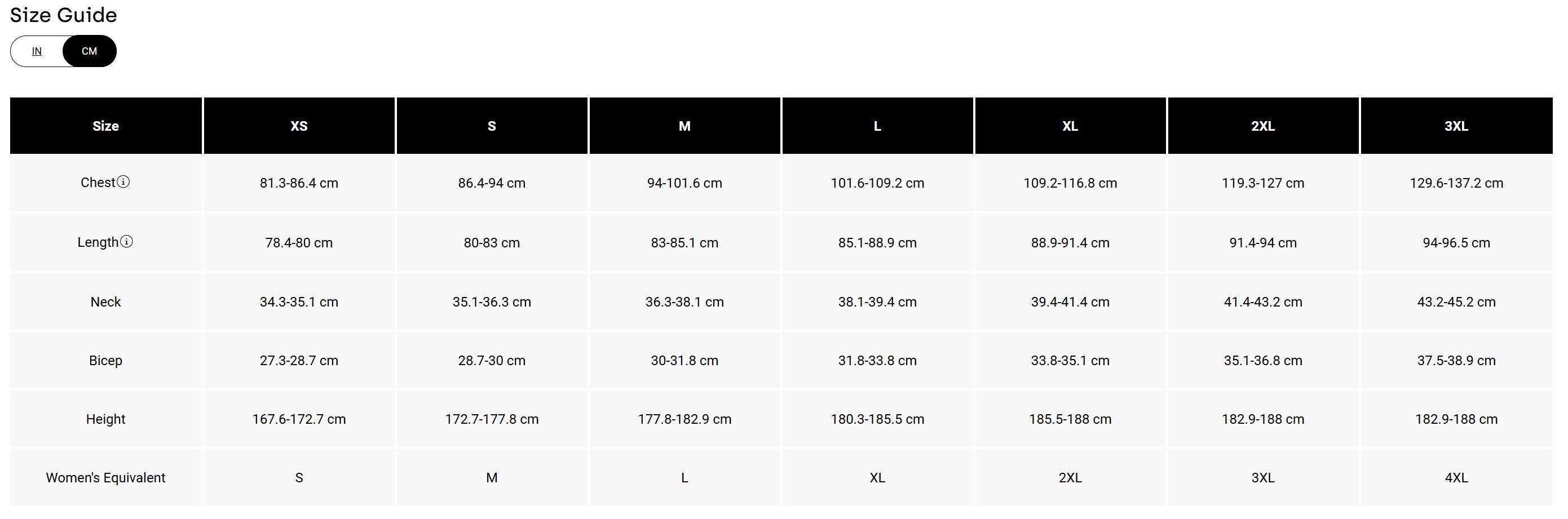Click the XS column header
This screenshot has width=1568, height=519.
299,126
